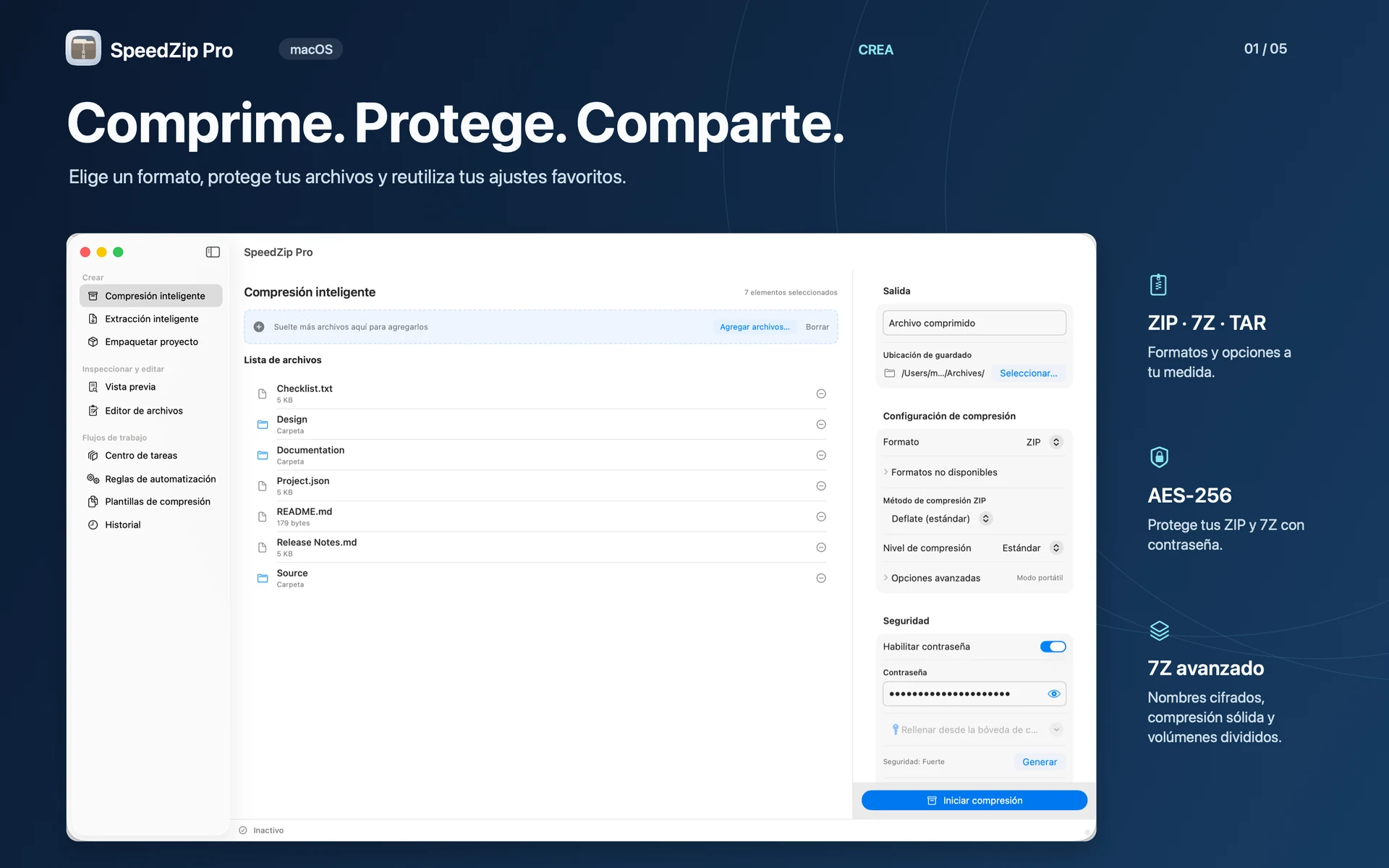Open Plantillas de compresión
The width and height of the screenshot is (1389, 868).
pyautogui.click(x=150, y=501)
